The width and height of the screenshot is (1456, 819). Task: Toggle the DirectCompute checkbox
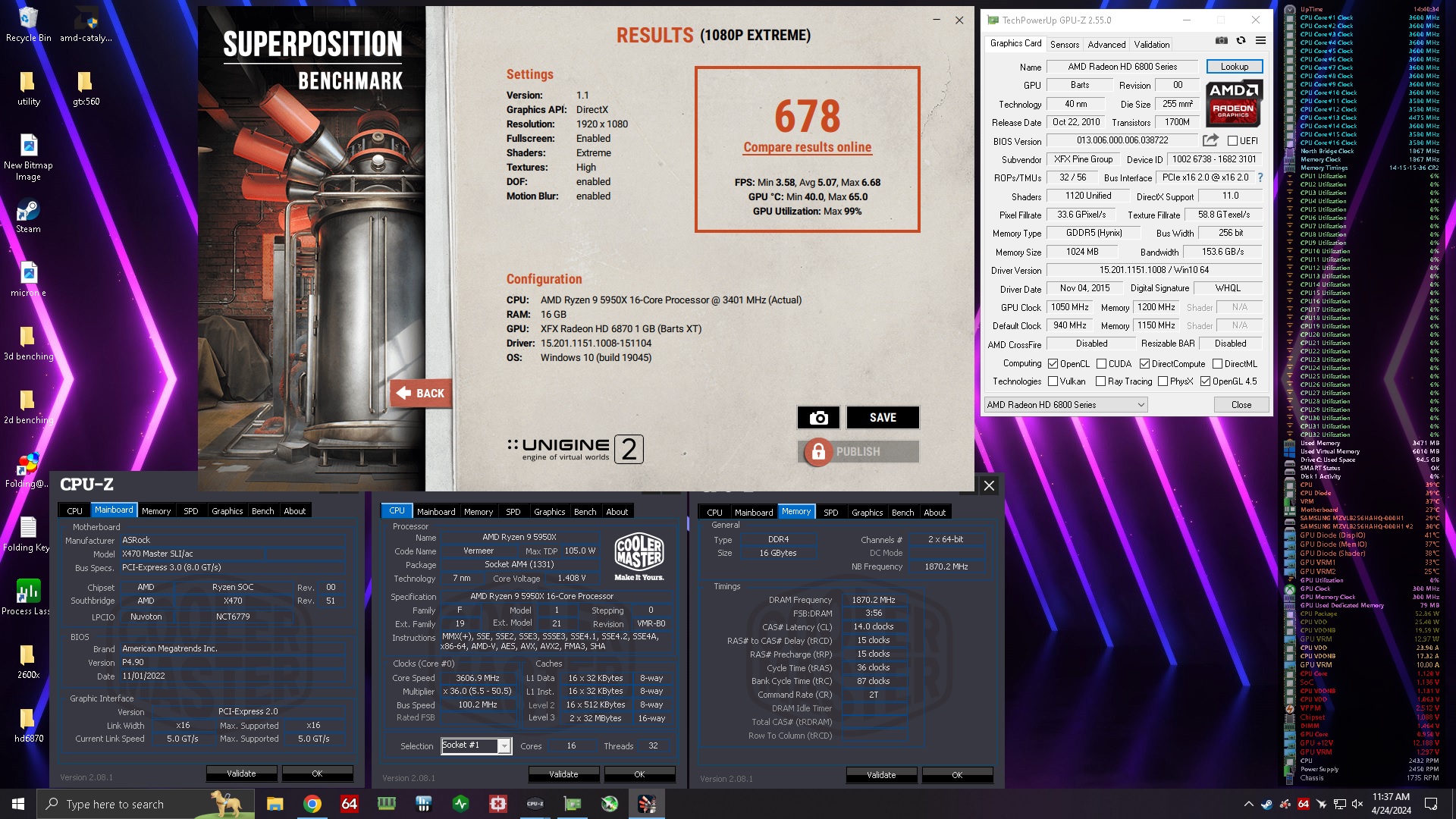tap(1144, 364)
